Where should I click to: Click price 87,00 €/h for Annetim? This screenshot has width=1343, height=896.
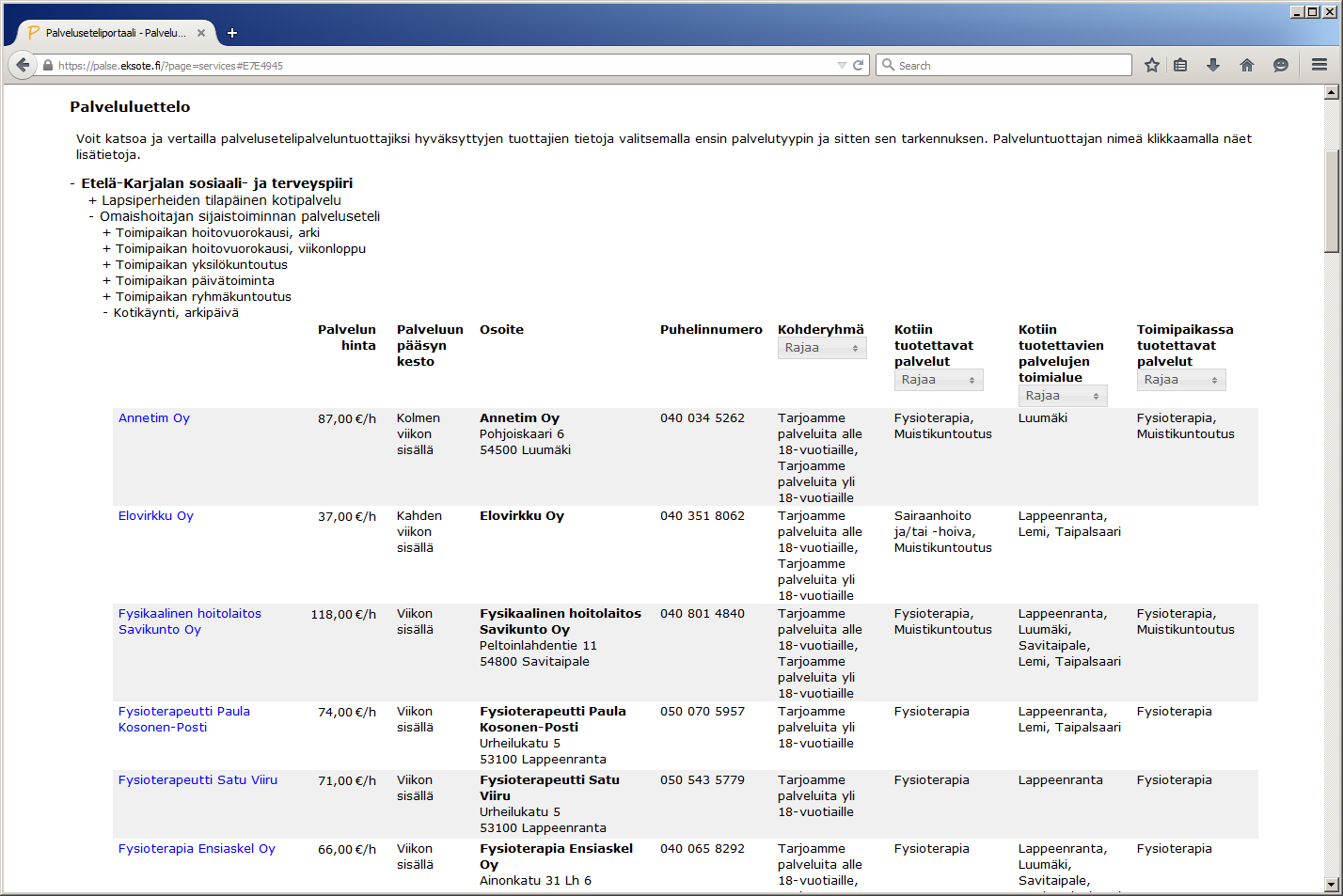[347, 419]
